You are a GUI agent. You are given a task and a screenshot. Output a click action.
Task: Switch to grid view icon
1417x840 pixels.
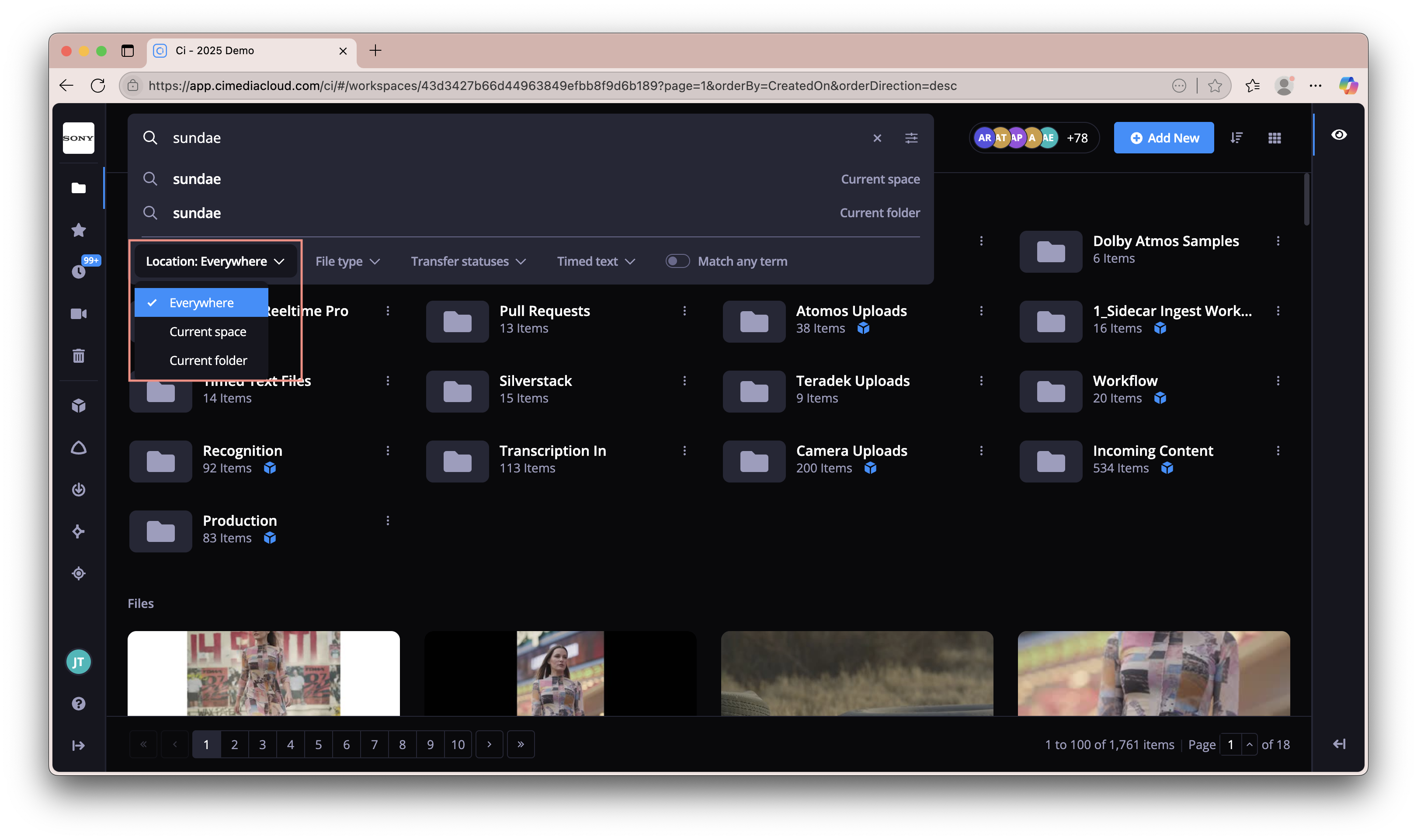point(1275,138)
